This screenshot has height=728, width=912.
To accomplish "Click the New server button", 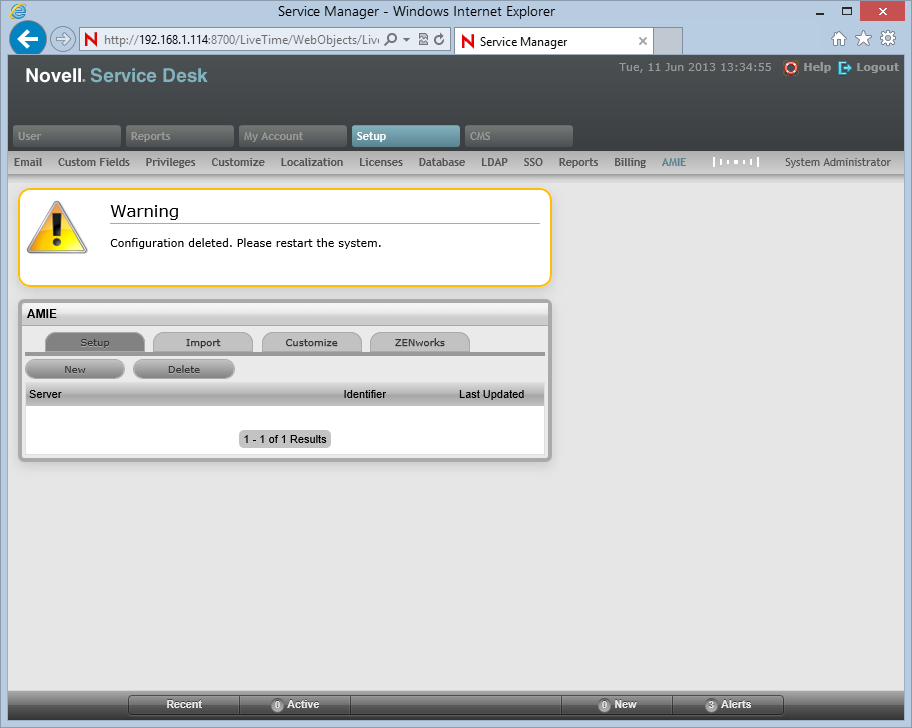I will point(75,369).
